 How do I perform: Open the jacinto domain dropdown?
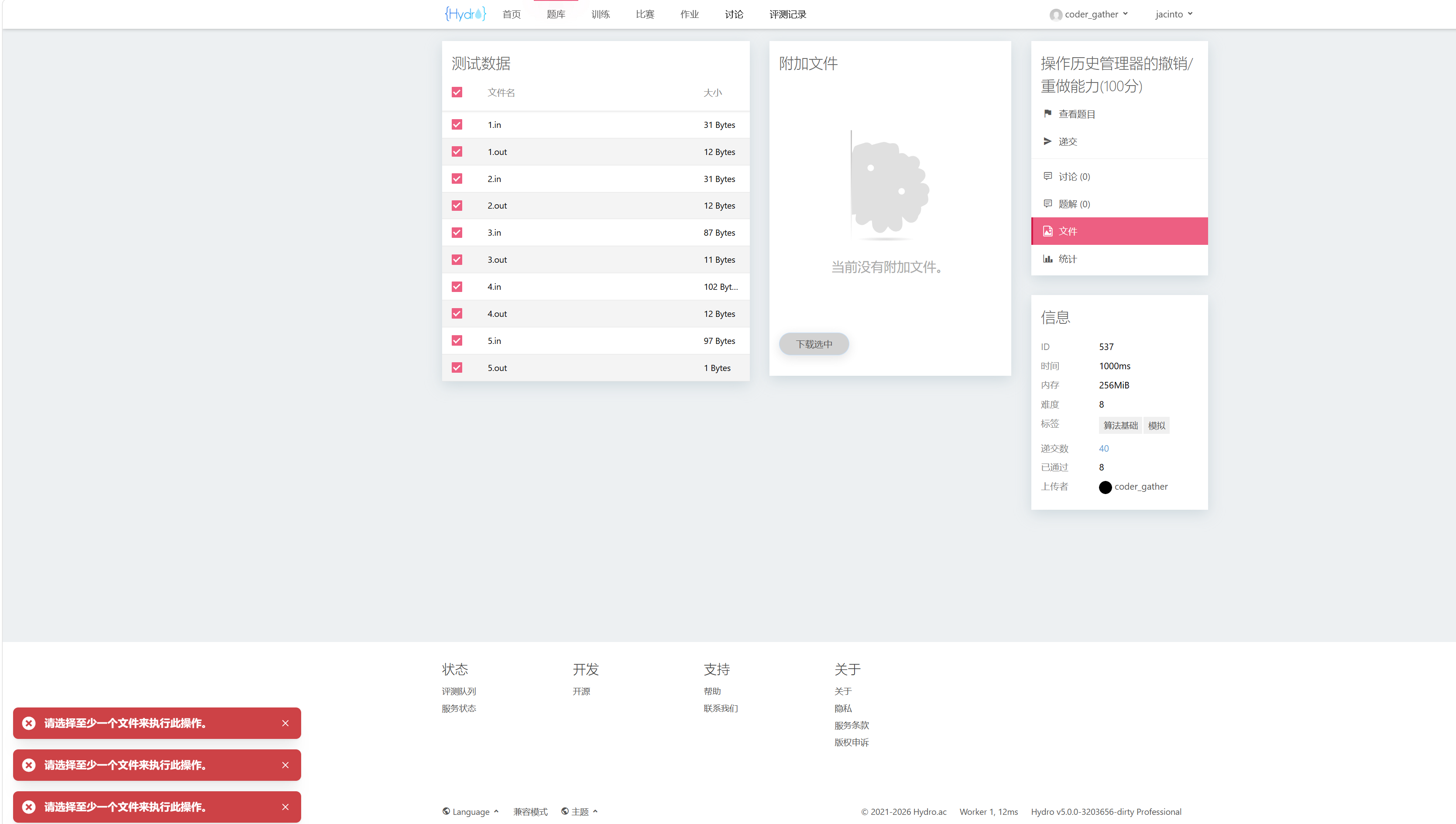pyautogui.click(x=1174, y=14)
